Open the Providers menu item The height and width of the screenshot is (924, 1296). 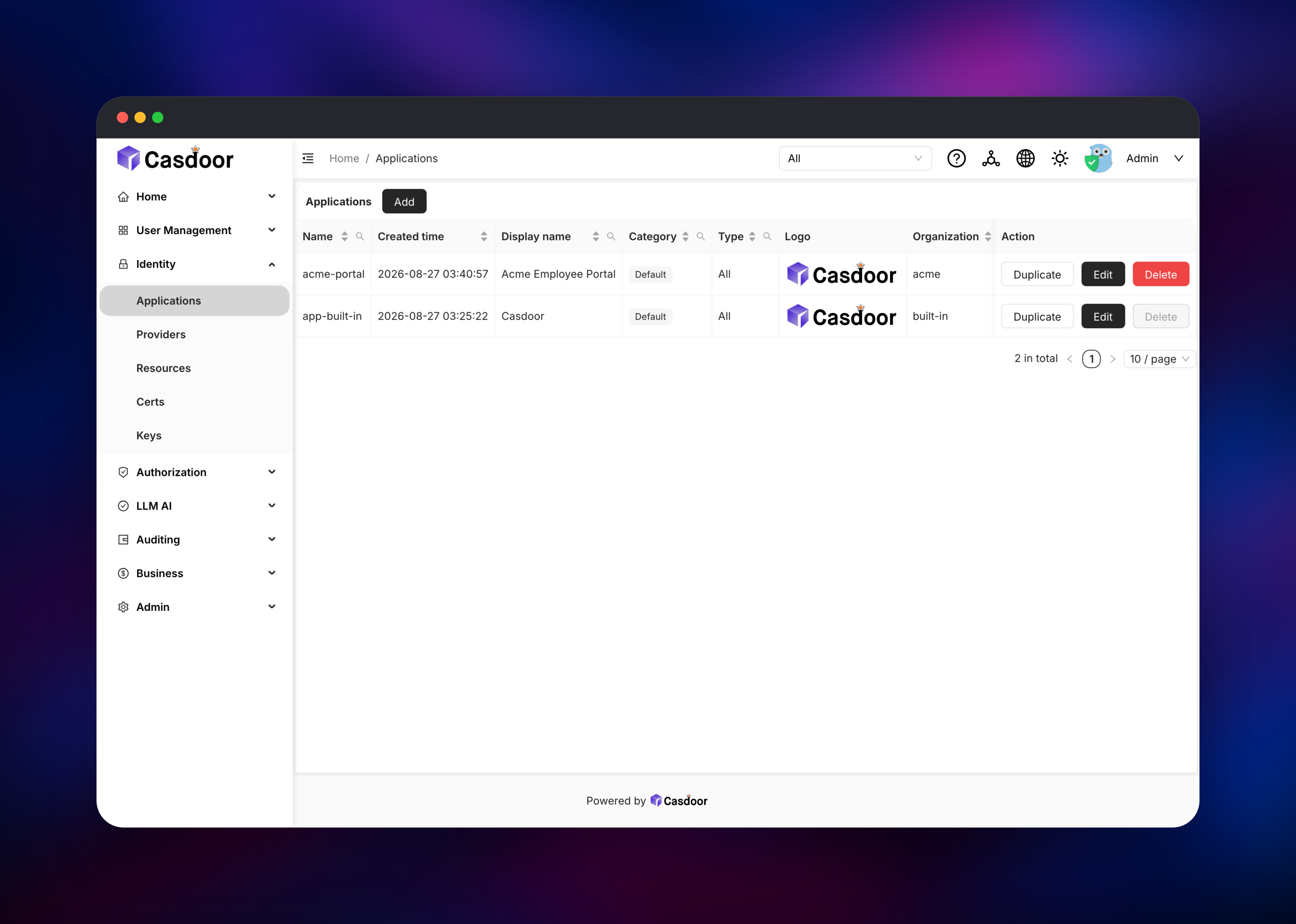click(x=195, y=335)
